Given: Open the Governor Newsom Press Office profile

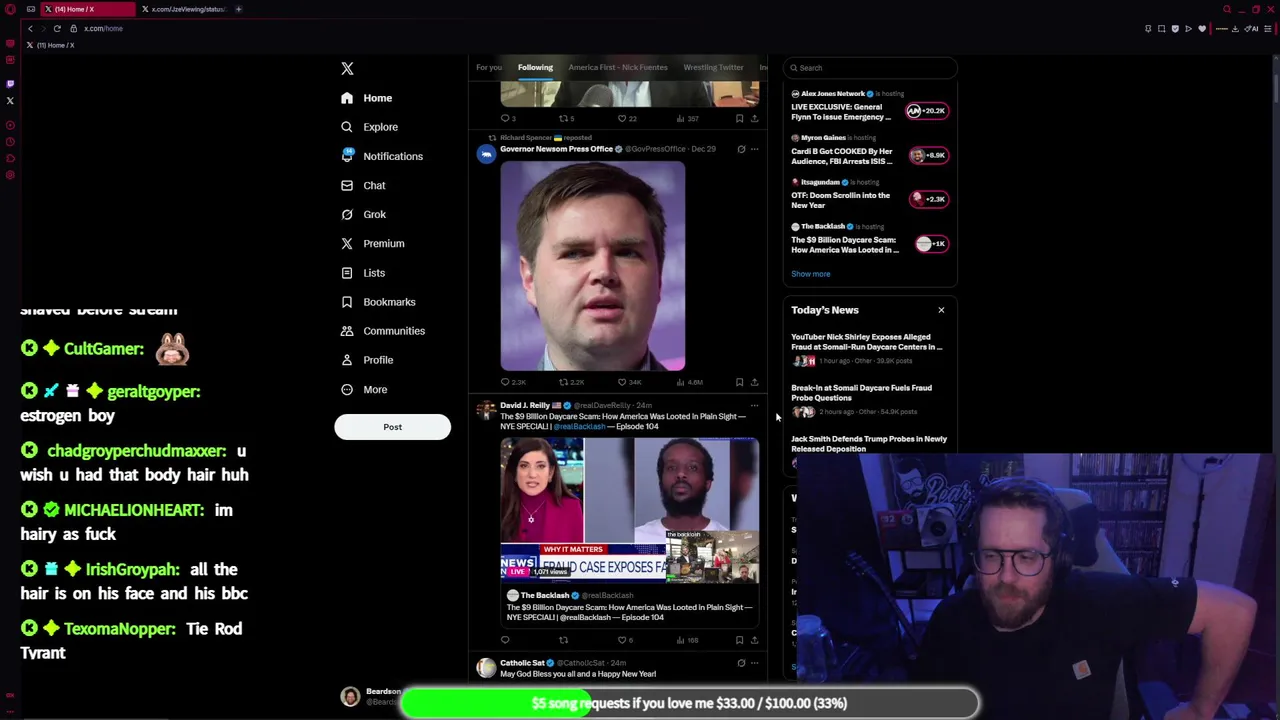Looking at the screenshot, I should tap(556, 149).
